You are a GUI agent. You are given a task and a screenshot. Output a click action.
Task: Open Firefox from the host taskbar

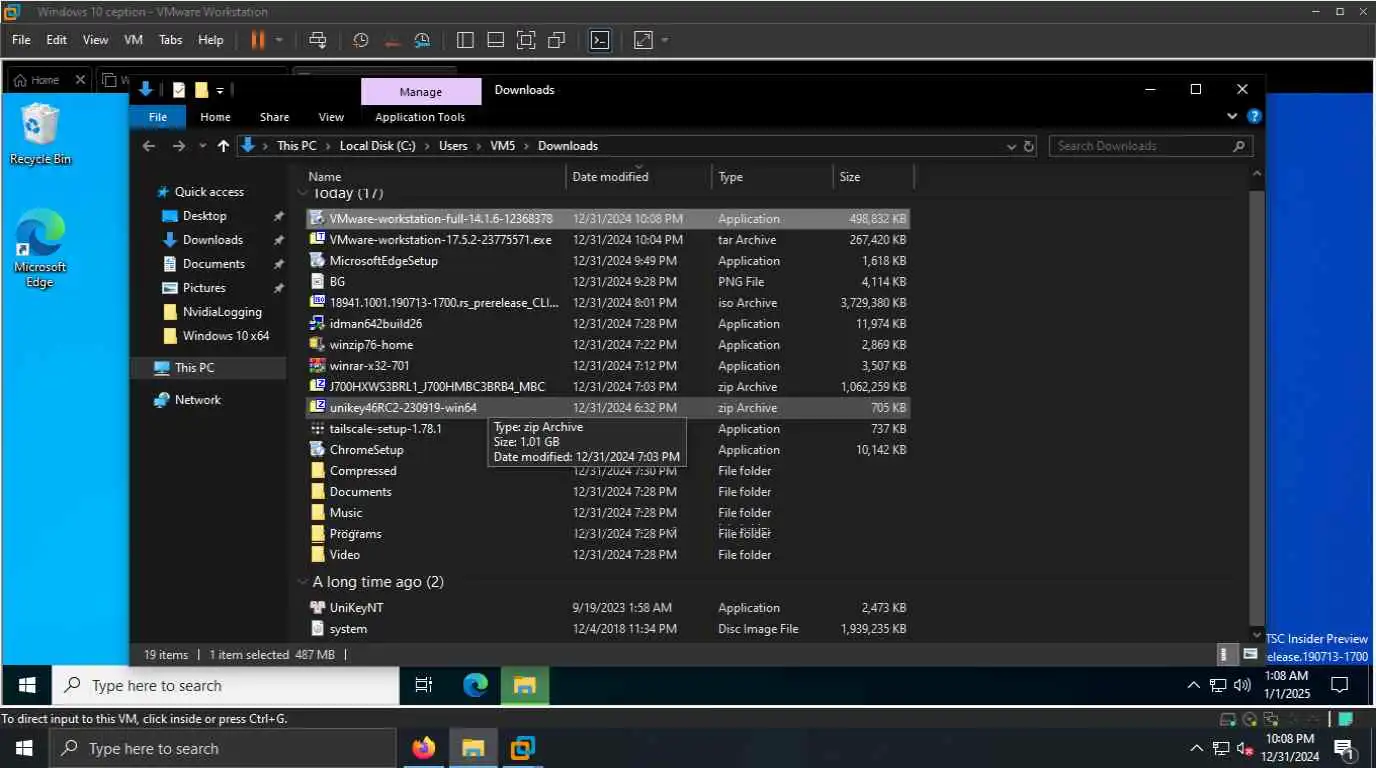click(x=424, y=748)
